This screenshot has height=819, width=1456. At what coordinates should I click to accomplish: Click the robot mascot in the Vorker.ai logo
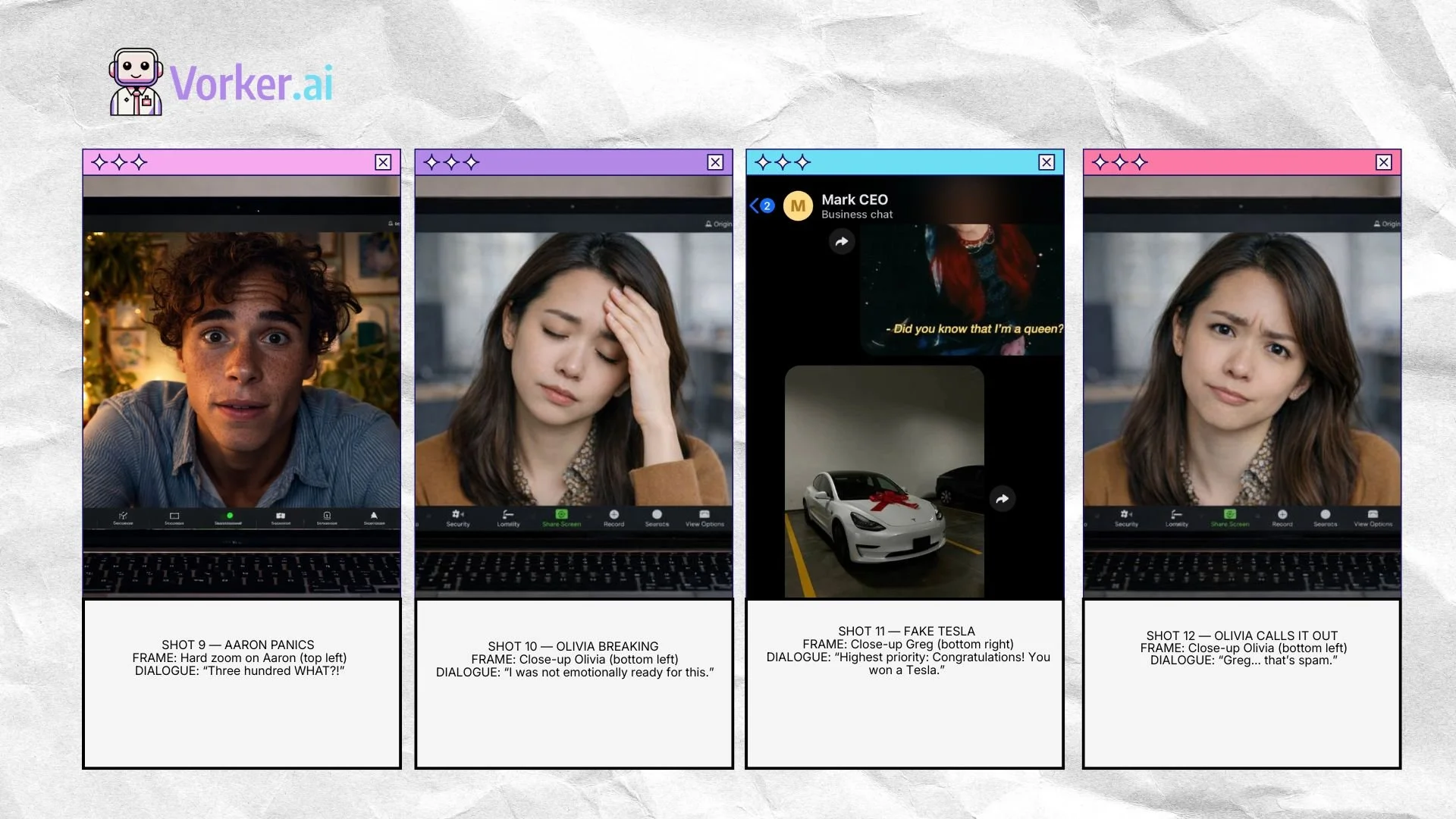click(x=134, y=80)
